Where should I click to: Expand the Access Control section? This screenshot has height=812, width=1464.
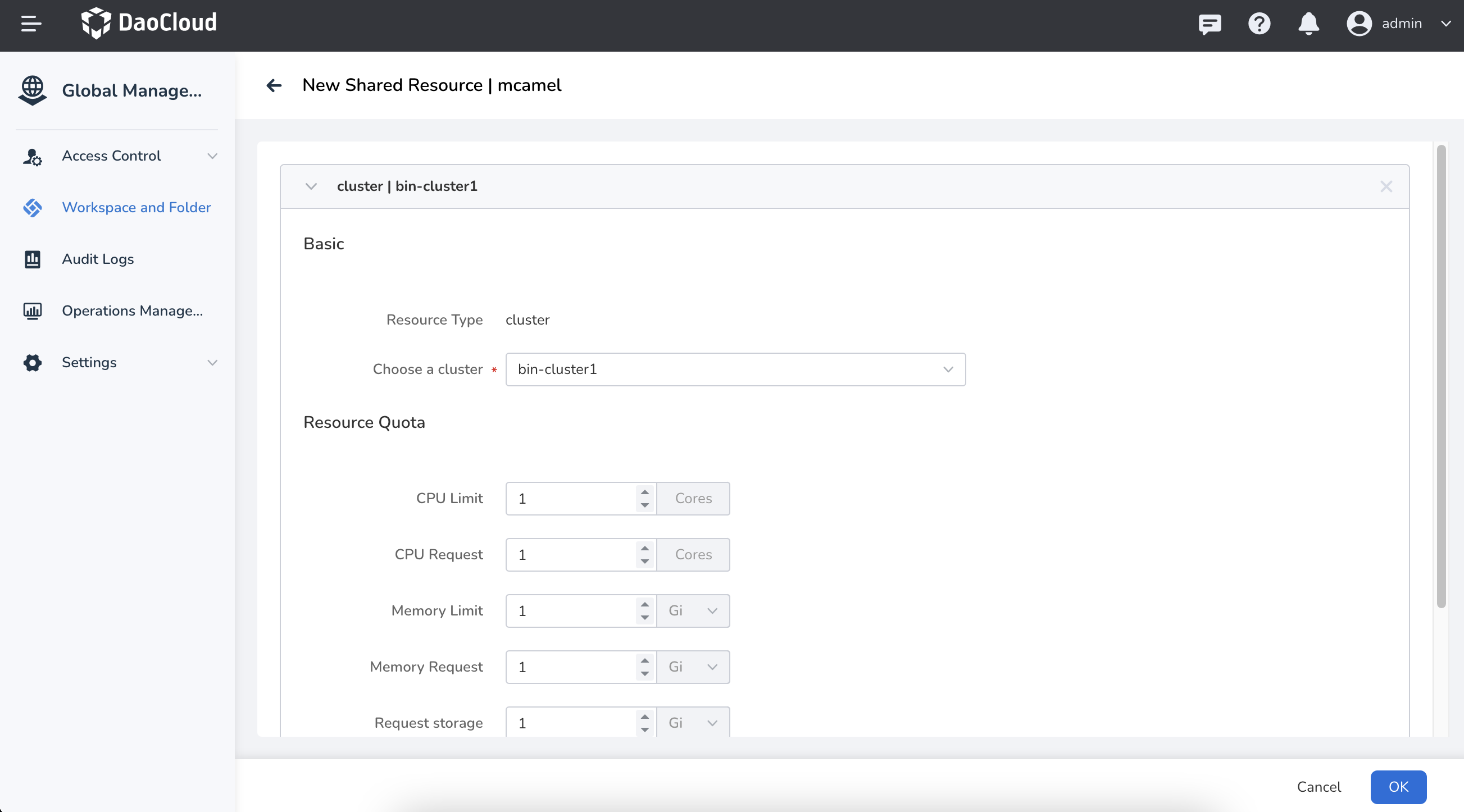(212, 156)
